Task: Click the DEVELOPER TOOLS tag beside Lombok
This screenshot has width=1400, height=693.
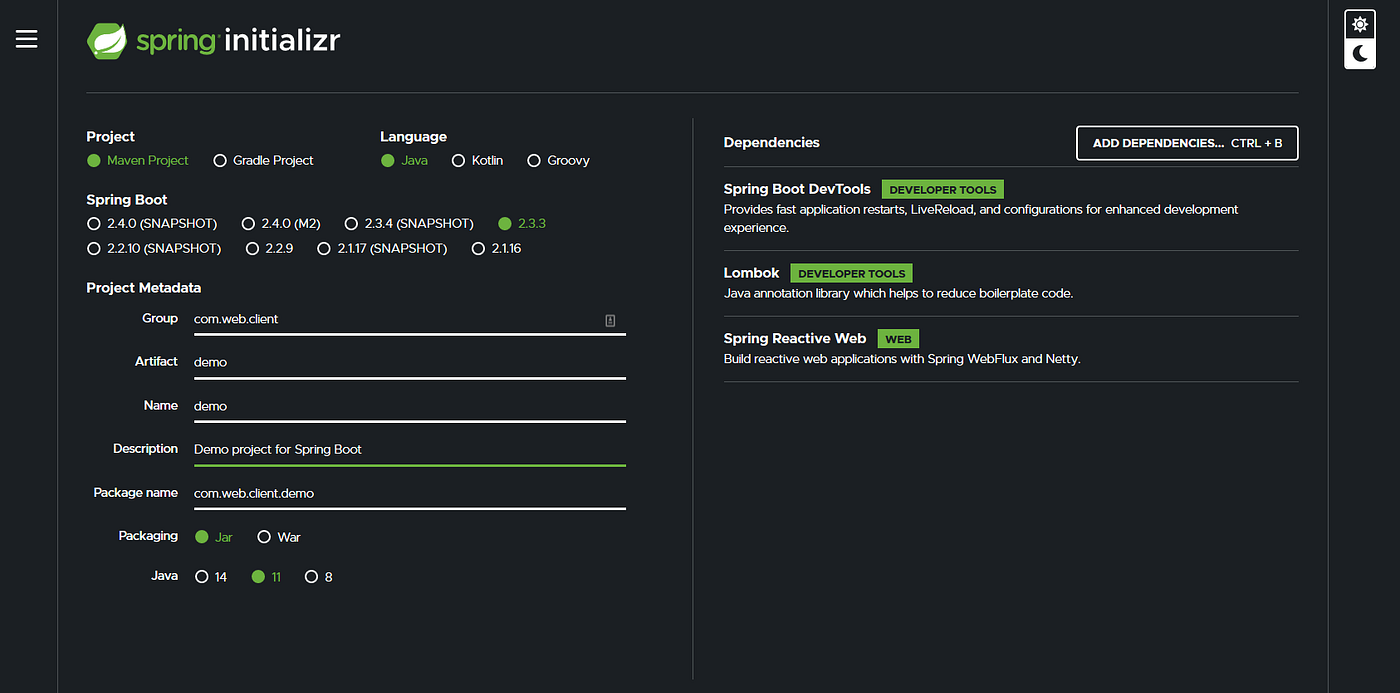Action: coord(850,273)
